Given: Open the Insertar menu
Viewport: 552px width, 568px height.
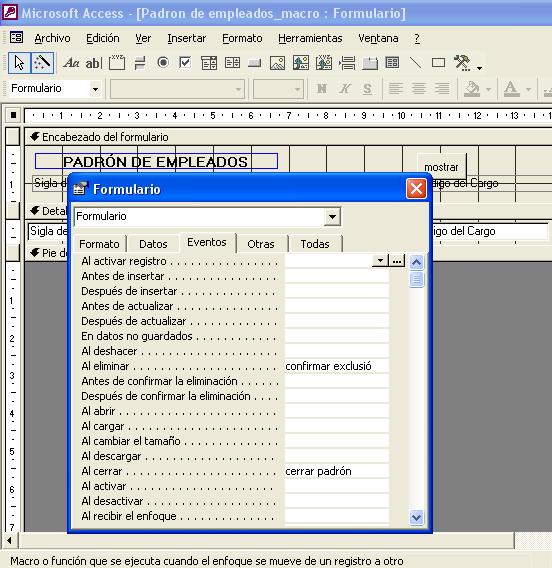Looking at the screenshot, I should tap(186, 38).
